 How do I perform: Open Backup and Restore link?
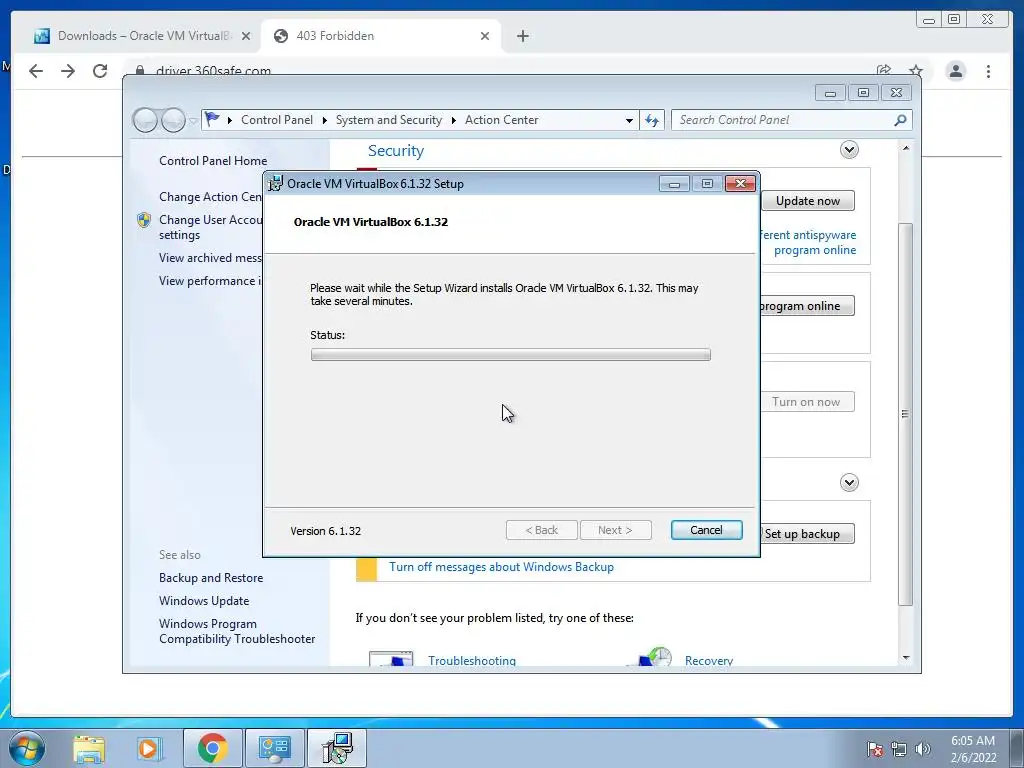pyautogui.click(x=211, y=578)
